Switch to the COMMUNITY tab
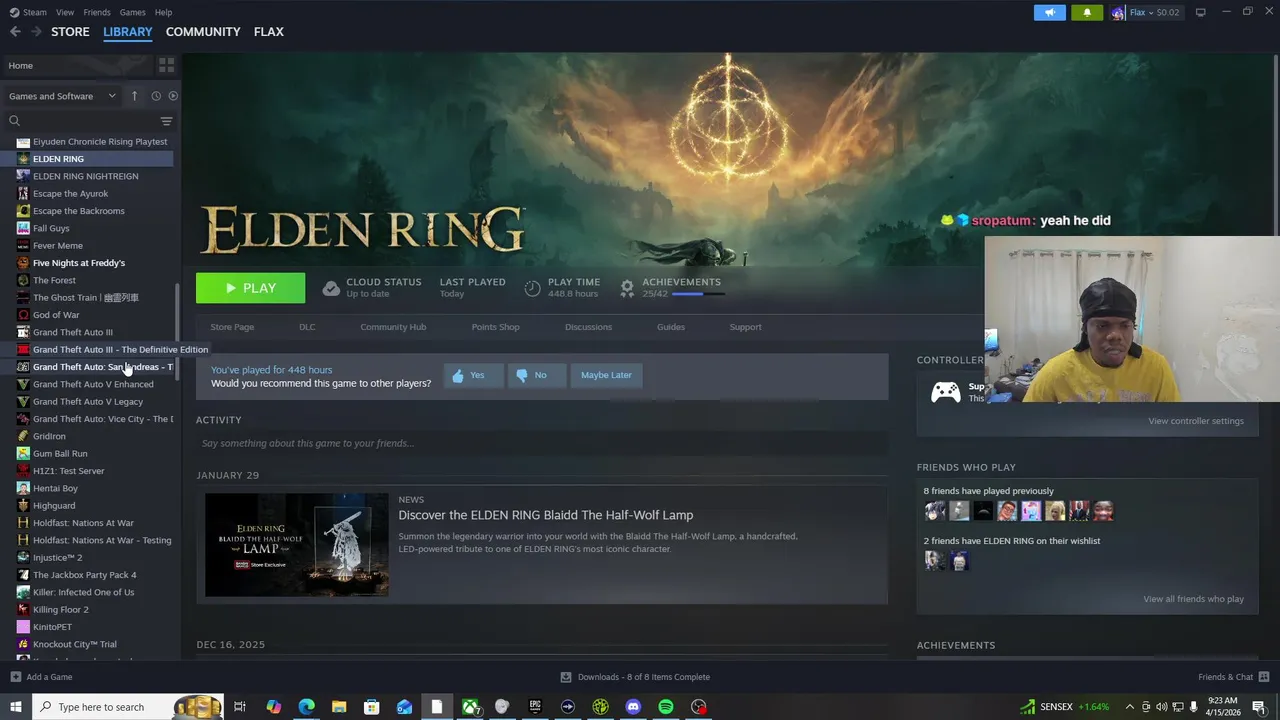The image size is (1280, 720). coord(203,32)
